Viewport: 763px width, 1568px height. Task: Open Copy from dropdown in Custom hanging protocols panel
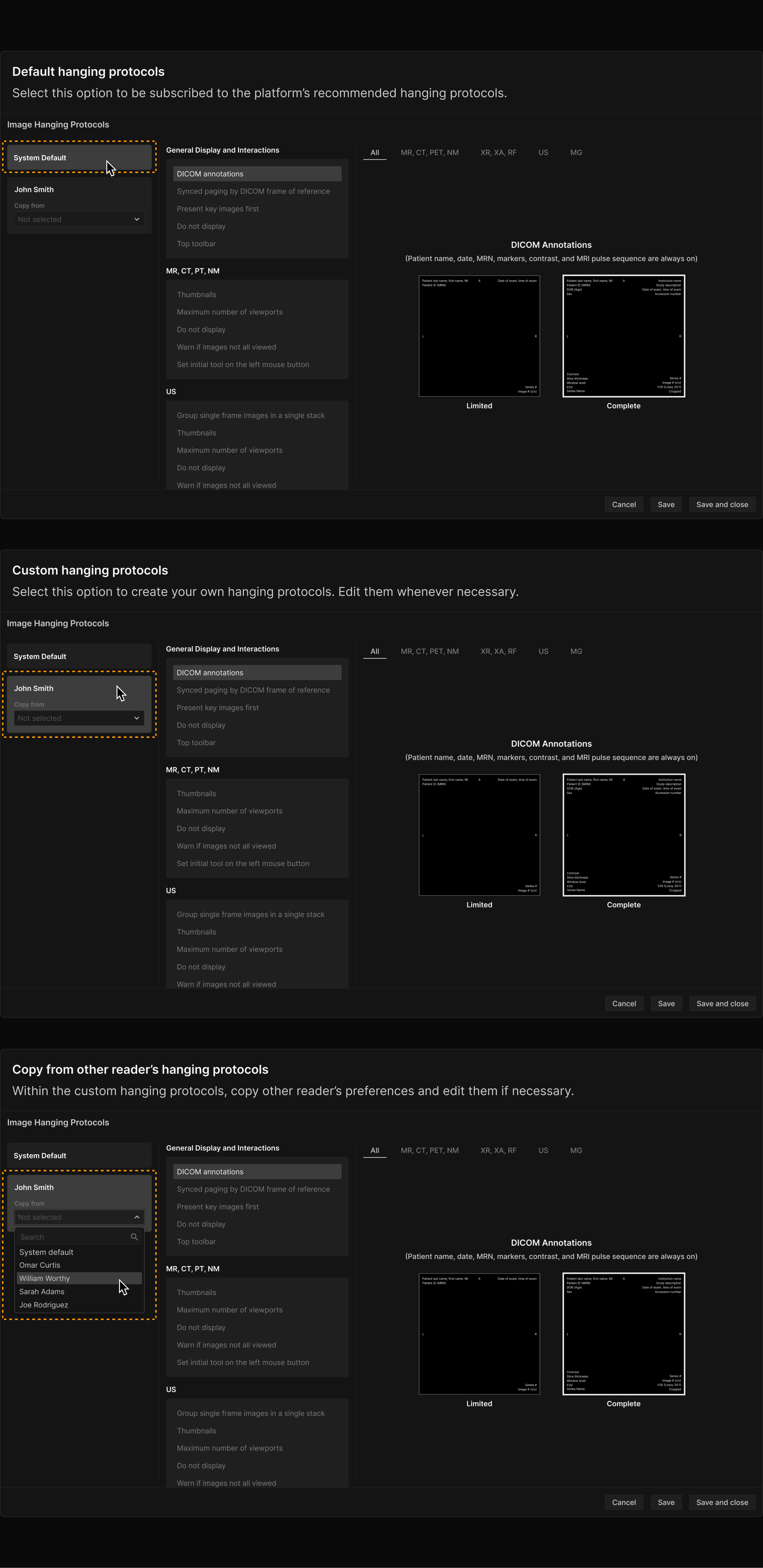79,718
